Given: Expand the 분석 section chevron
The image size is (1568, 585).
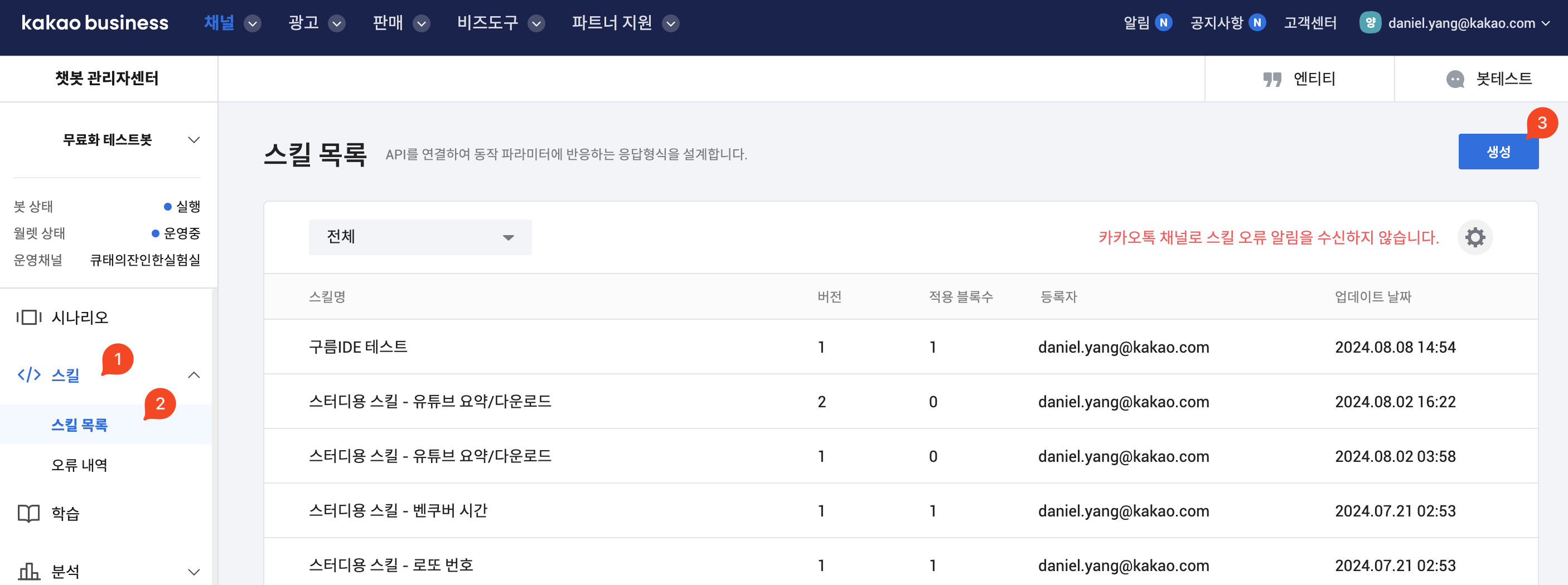Looking at the screenshot, I should point(193,572).
